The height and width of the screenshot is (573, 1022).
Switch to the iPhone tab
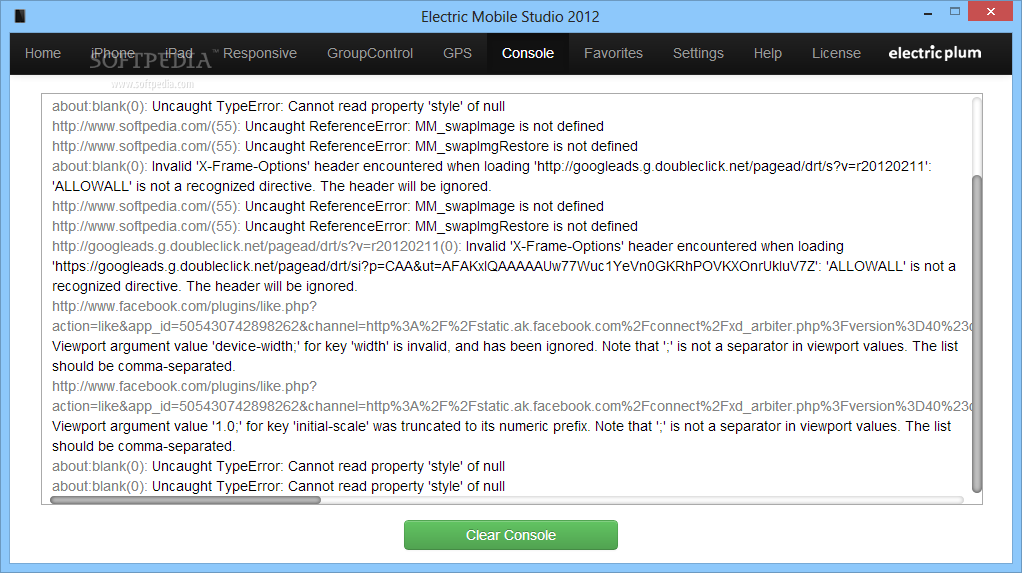(x=113, y=53)
